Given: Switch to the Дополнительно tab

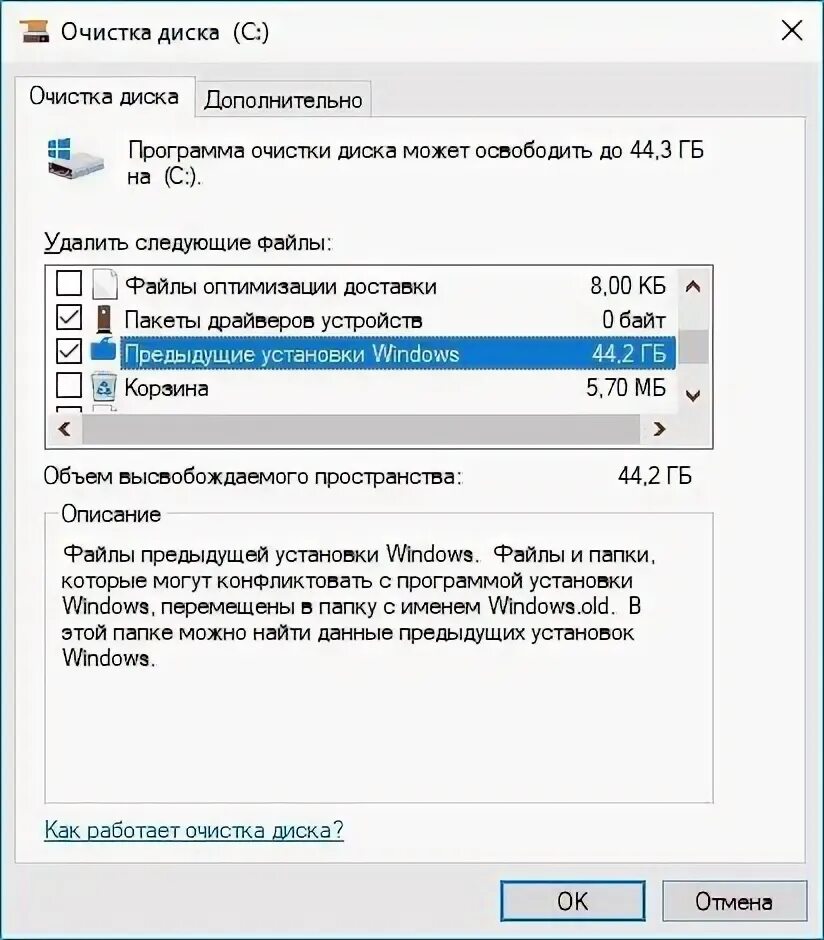Looking at the screenshot, I should (x=283, y=100).
